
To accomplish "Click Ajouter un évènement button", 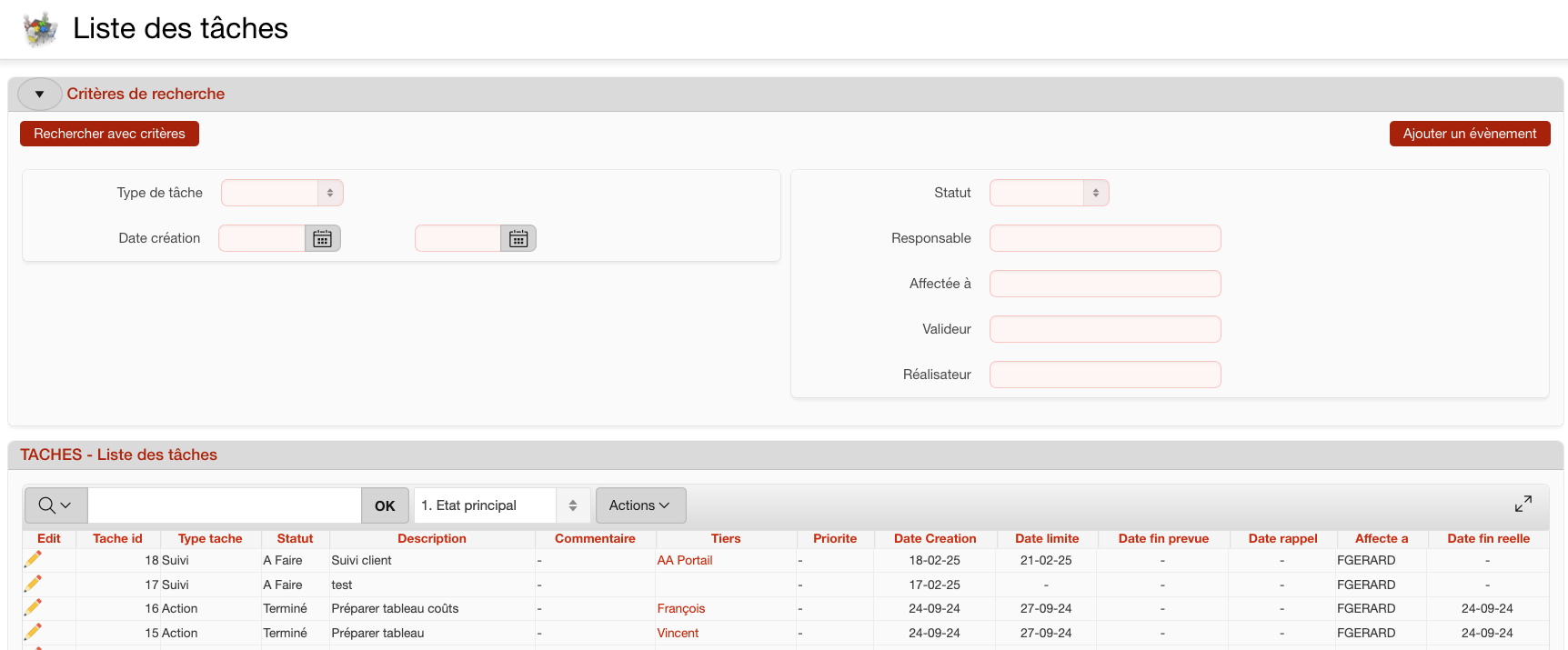I will point(1469,134).
